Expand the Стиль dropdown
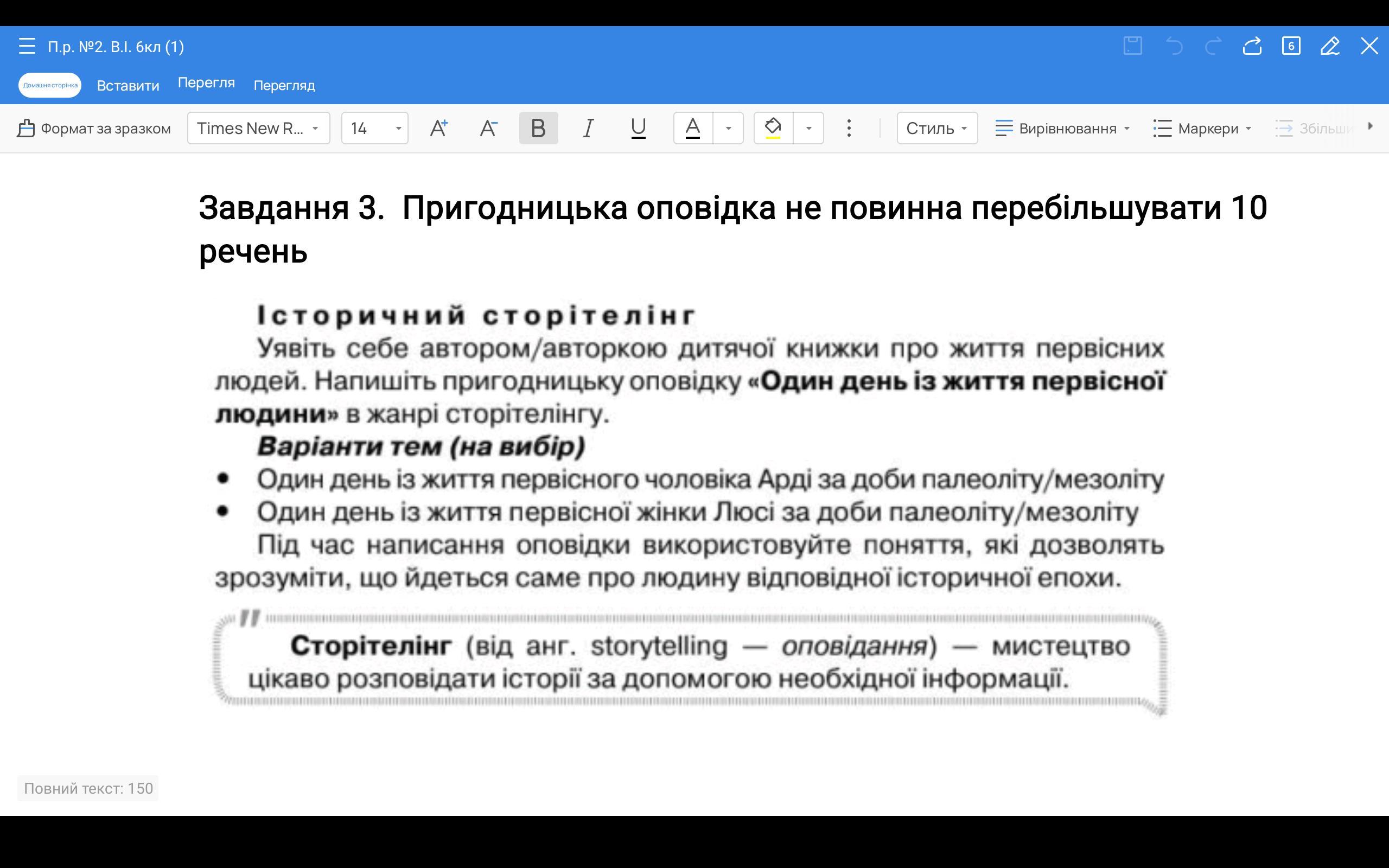This screenshot has height=868, width=1389. coord(936,127)
